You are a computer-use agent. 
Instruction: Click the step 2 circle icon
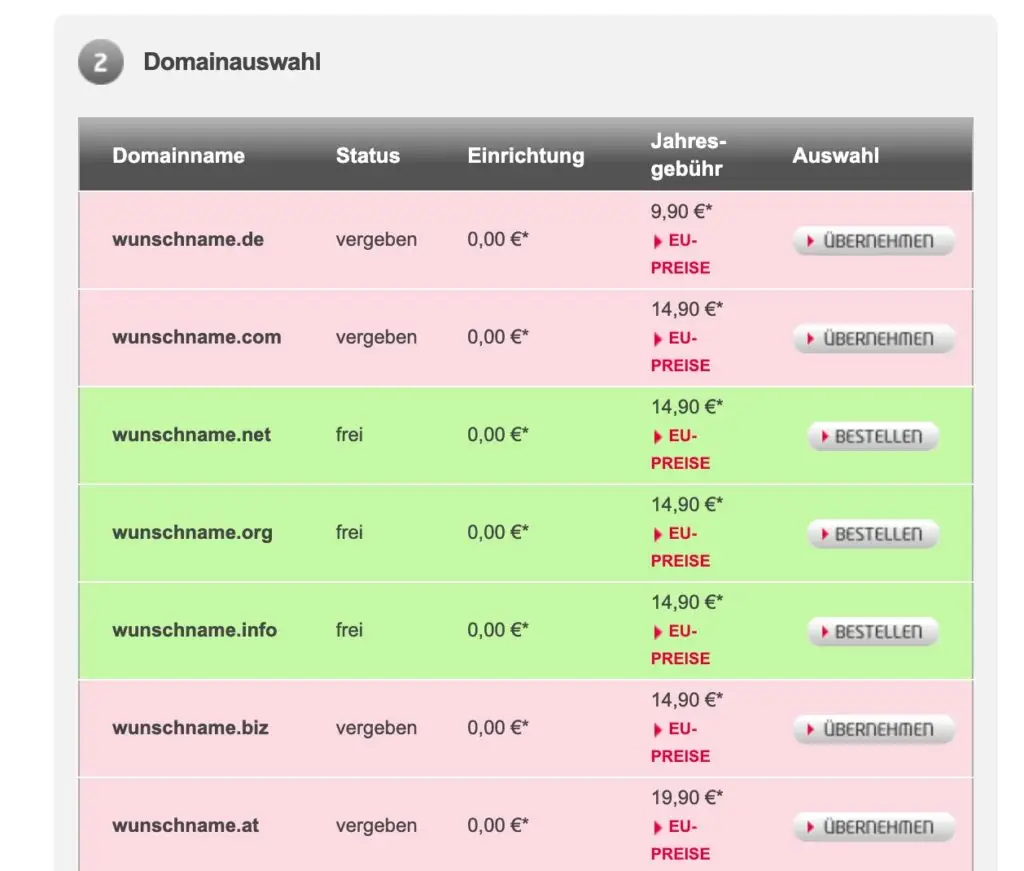click(x=101, y=62)
